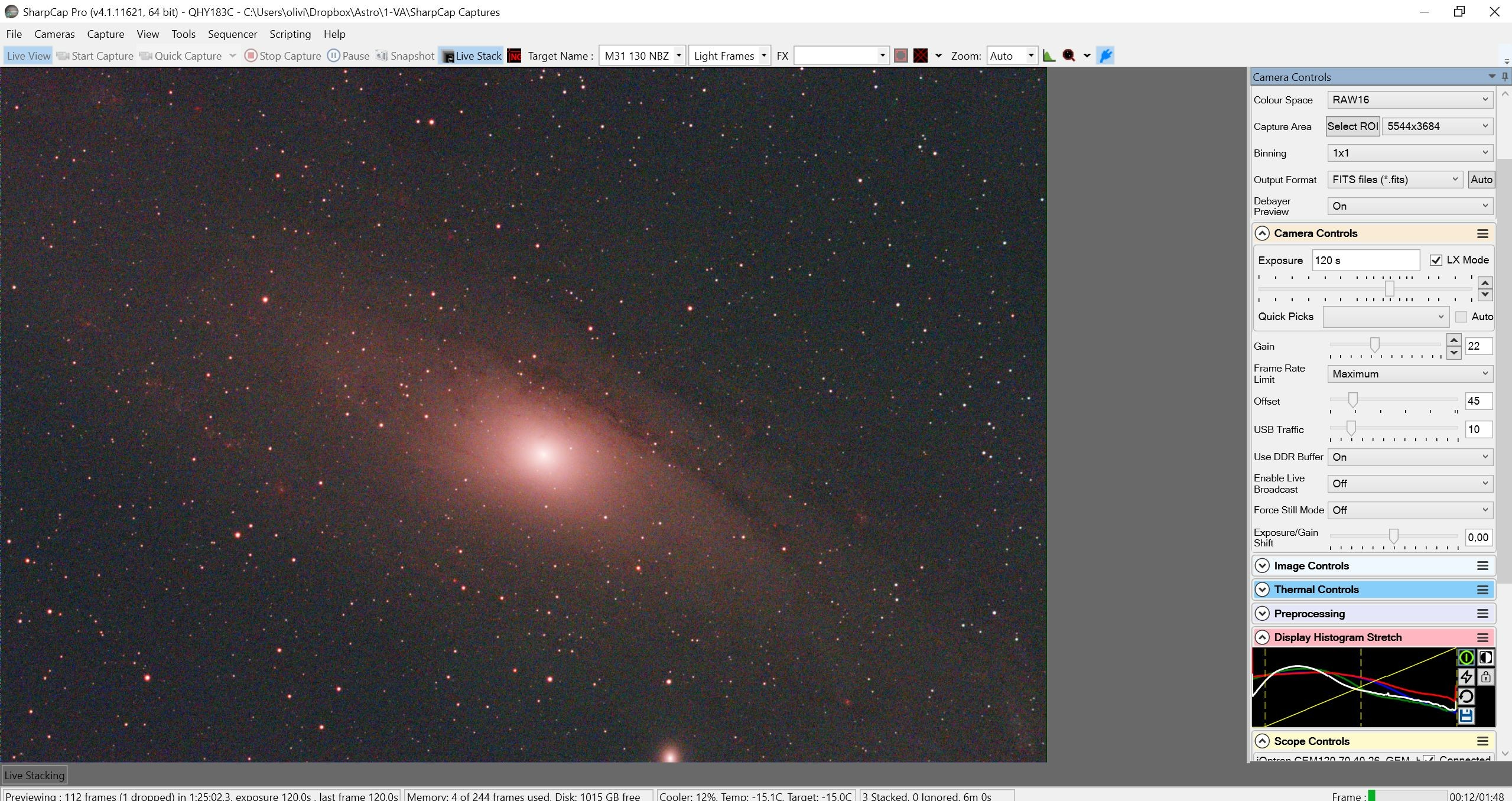
Task: Click the padlock lock stretch icon
Action: click(1485, 677)
